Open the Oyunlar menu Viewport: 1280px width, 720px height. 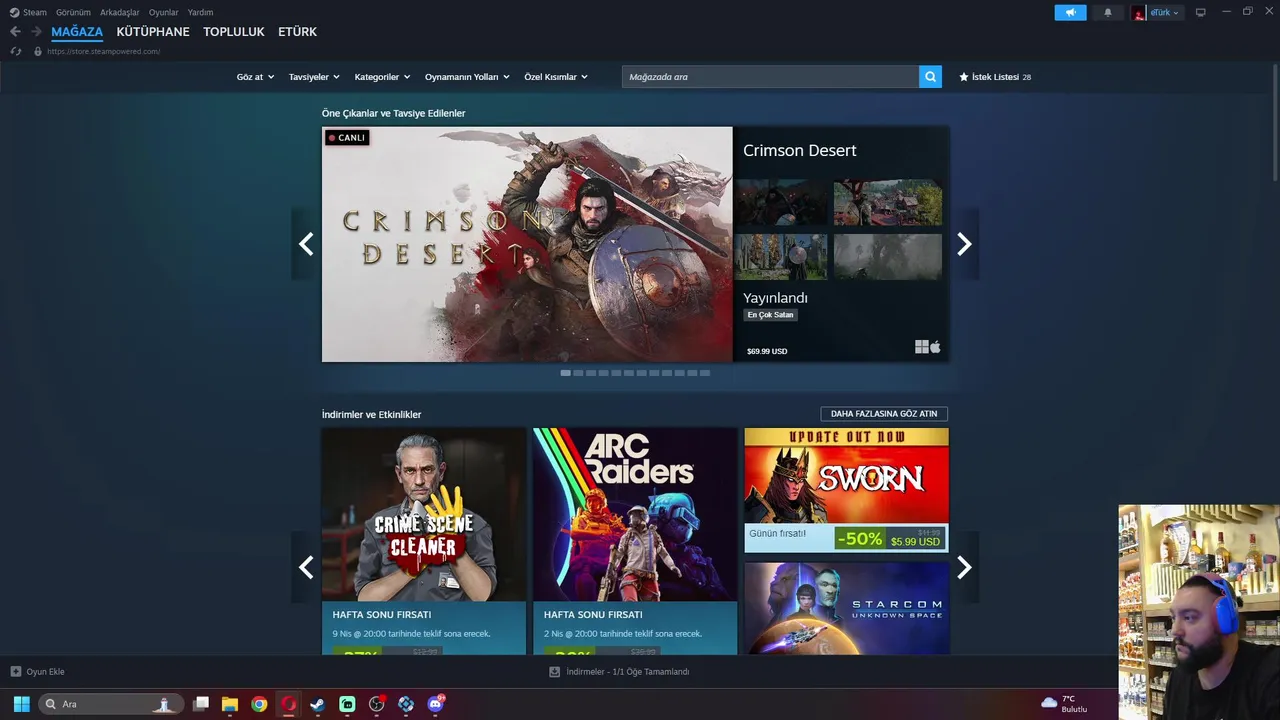pyautogui.click(x=163, y=12)
